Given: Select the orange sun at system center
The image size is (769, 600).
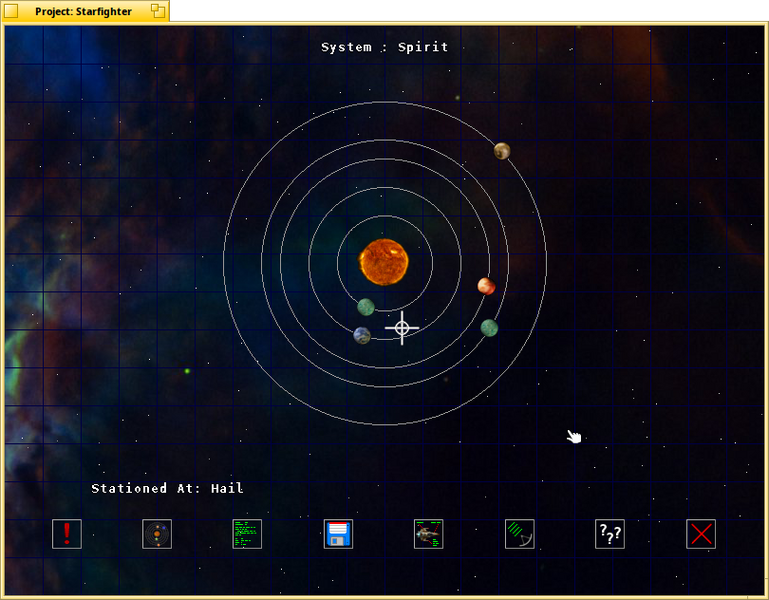Looking at the screenshot, I should coord(384,262).
